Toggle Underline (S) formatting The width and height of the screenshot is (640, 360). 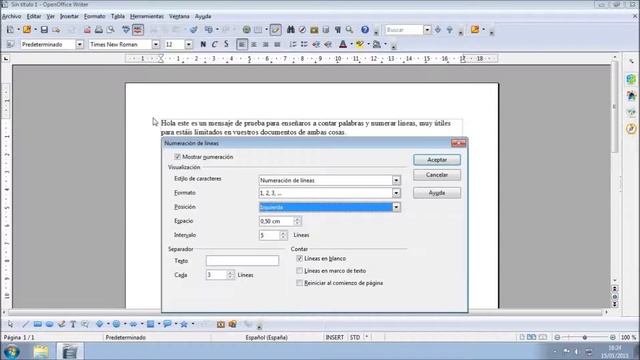(x=226, y=44)
